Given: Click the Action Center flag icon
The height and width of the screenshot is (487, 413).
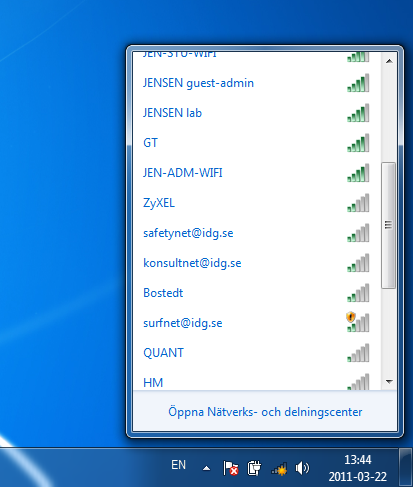Looking at the screenshot, I should [x=230, y=468].
